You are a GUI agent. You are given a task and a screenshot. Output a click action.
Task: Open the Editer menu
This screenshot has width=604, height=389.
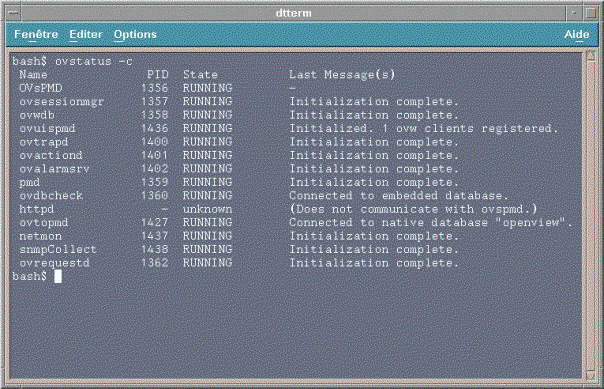(86, 34)
